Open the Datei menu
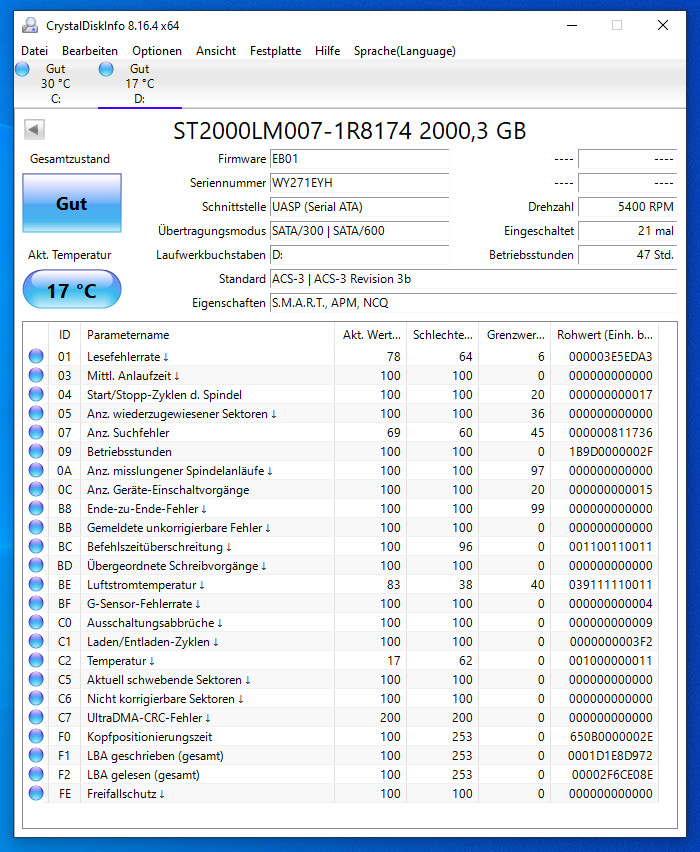700x852 pixels. (x=34, y=51)
